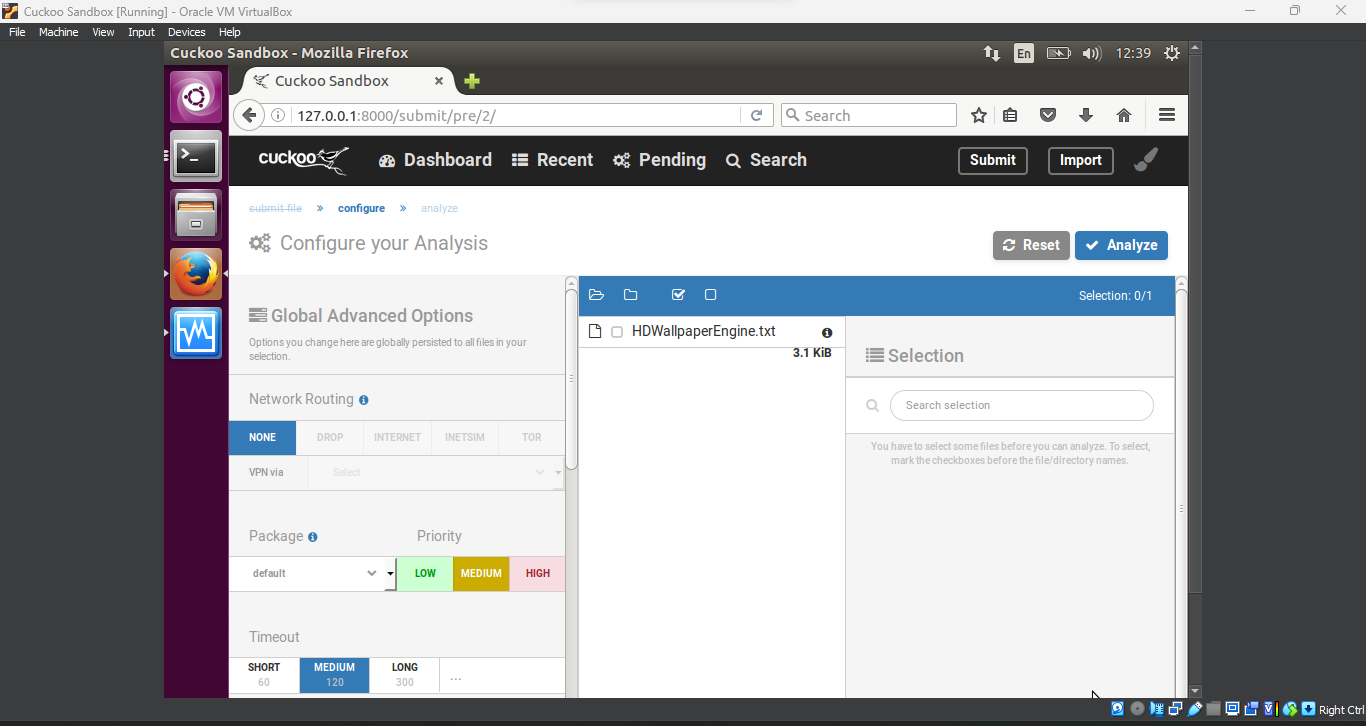Choose MEDIUM 120 timeout
This screenshot has height=726, width=1366.
click(x=334, y=675)
